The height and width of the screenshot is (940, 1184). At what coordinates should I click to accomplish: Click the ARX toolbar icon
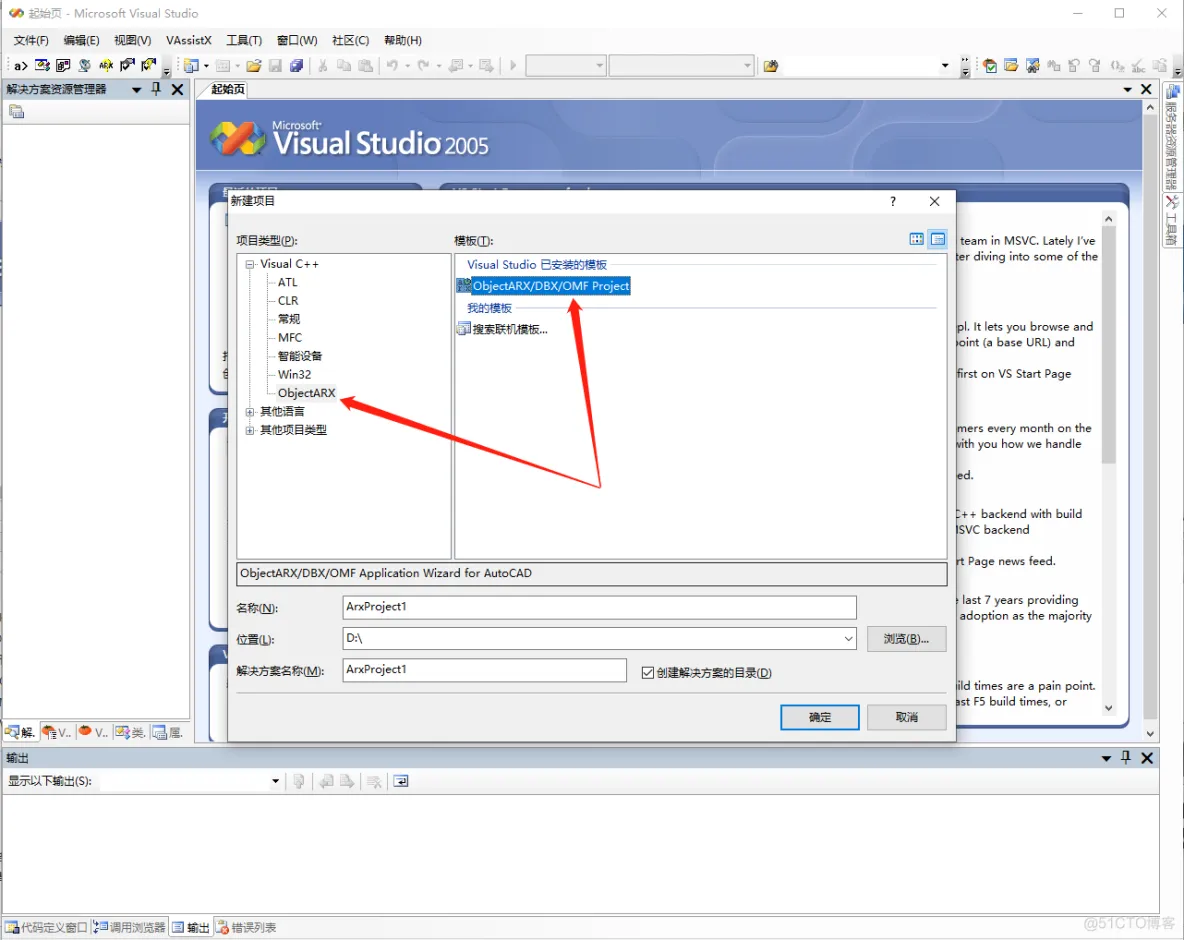point(106,66)
